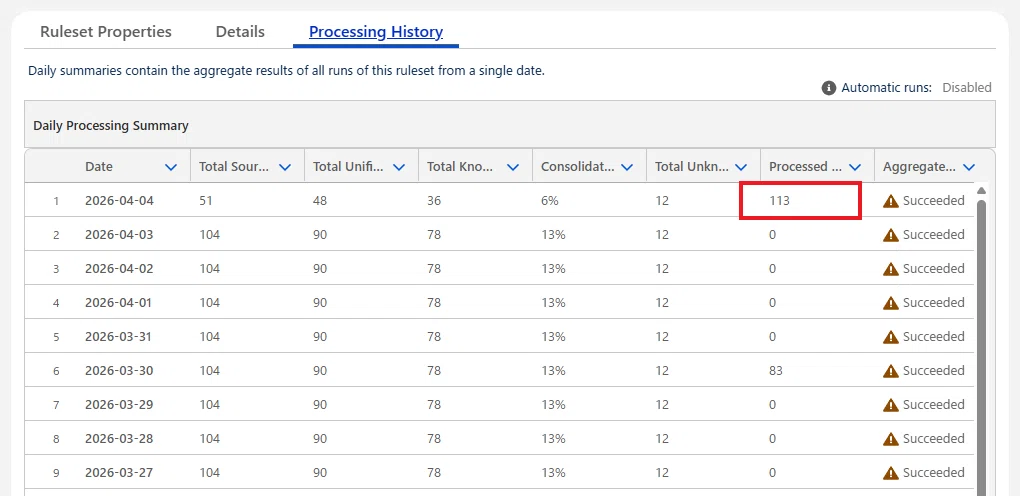This screenshot has height=496, width=1020.
Task: Click warning icon in 2026-03-30 row
Action: pyautogui.click(x=891, y=371)
